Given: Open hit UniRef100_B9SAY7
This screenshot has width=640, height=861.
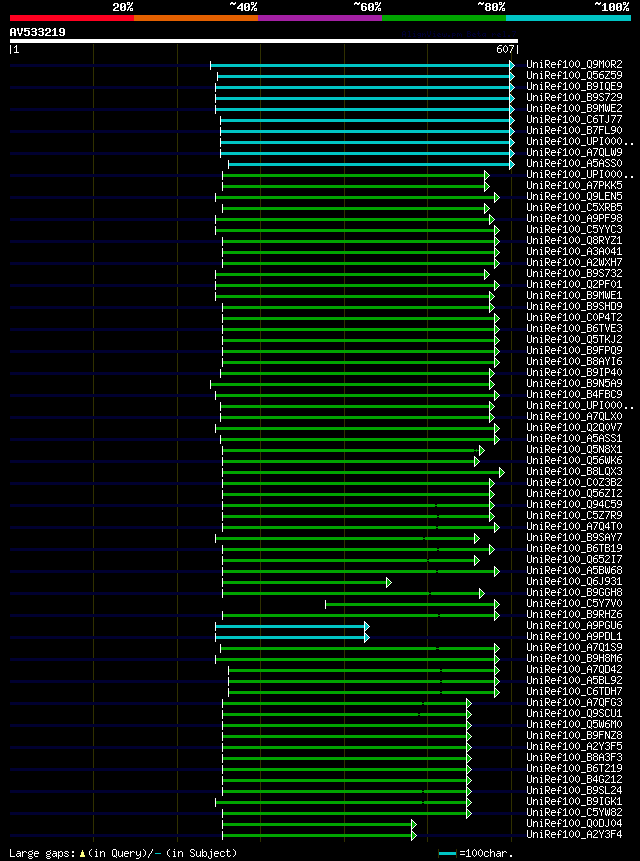Looking at the screenshot, I should 574,538.
